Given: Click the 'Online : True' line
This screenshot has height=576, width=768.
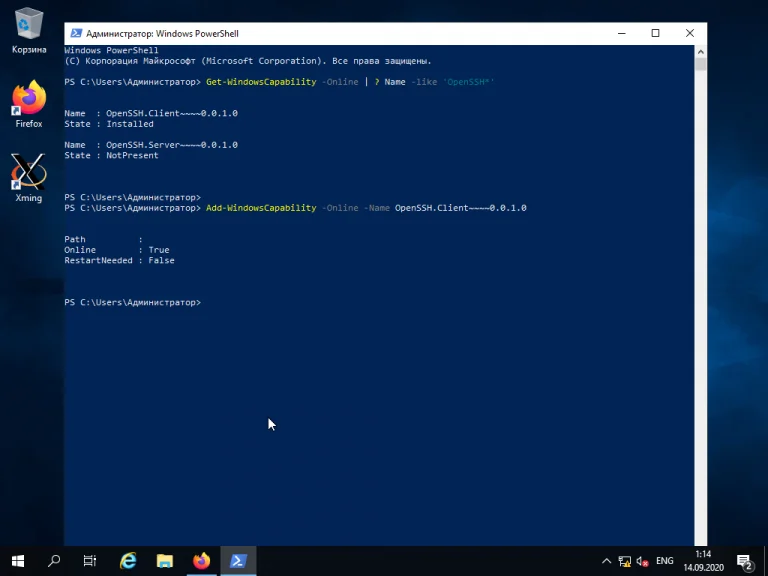Looking at the screenshot, I should [x=117, y=250].
